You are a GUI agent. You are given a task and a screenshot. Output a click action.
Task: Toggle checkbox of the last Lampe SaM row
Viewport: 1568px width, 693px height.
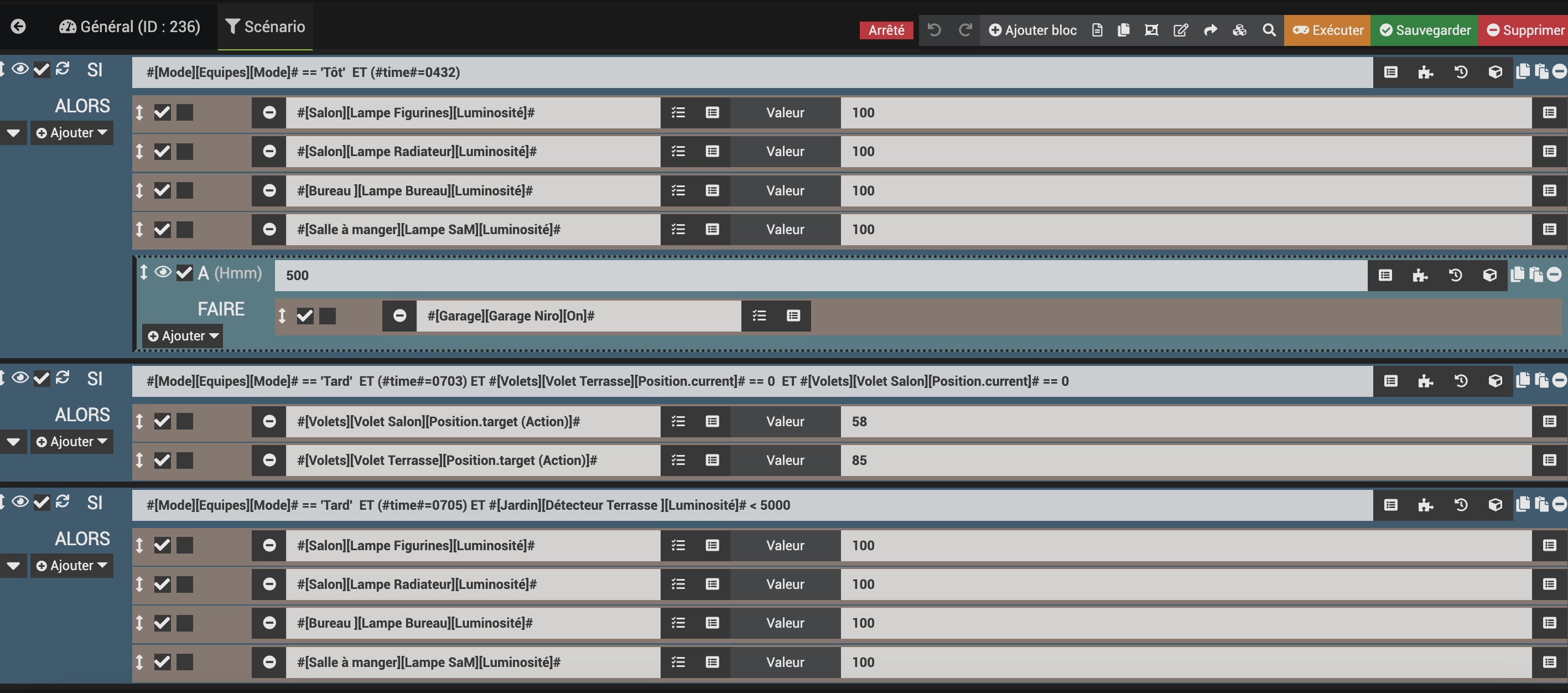coord(163,662)
